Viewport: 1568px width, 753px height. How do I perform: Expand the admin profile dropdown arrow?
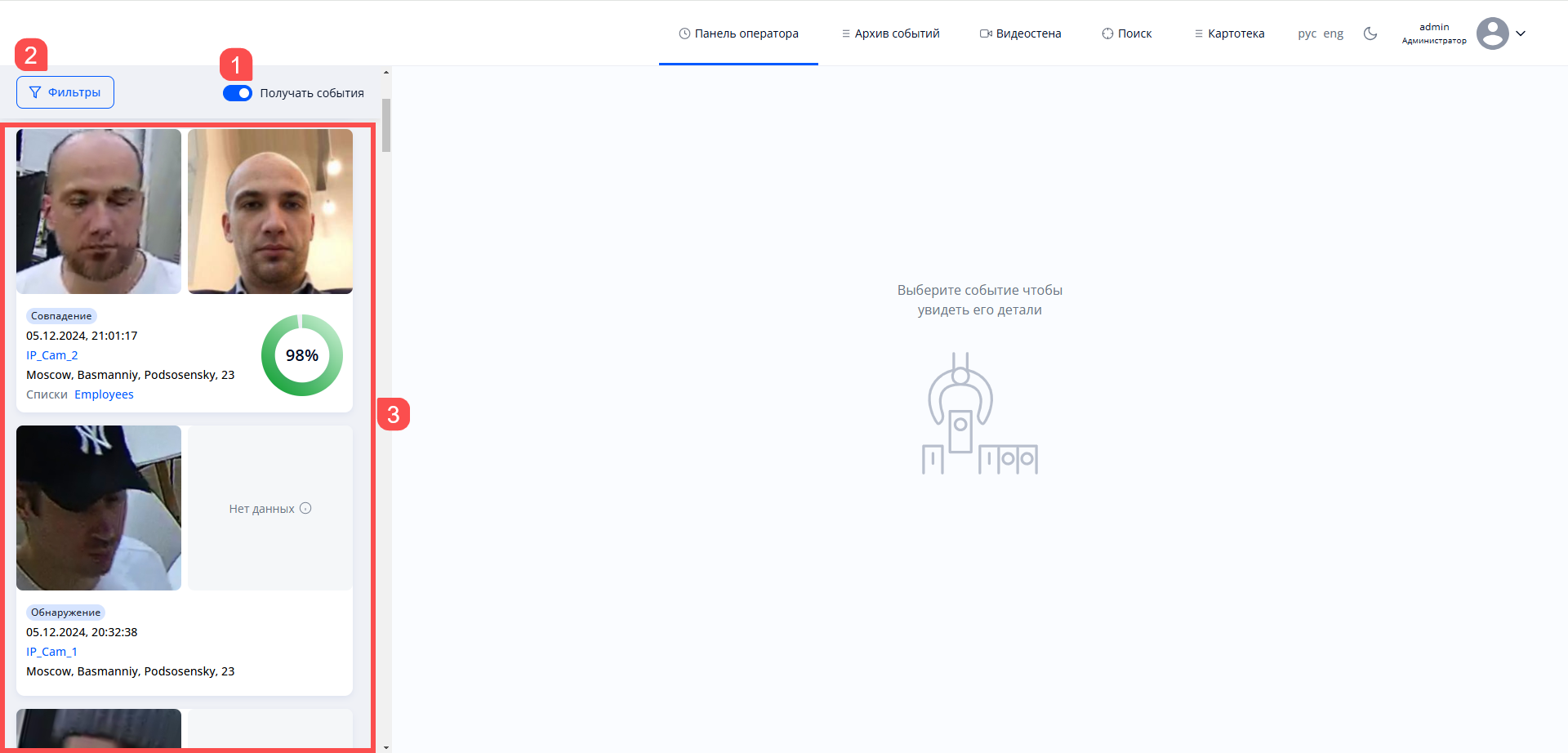click(x=1521, y=33)
